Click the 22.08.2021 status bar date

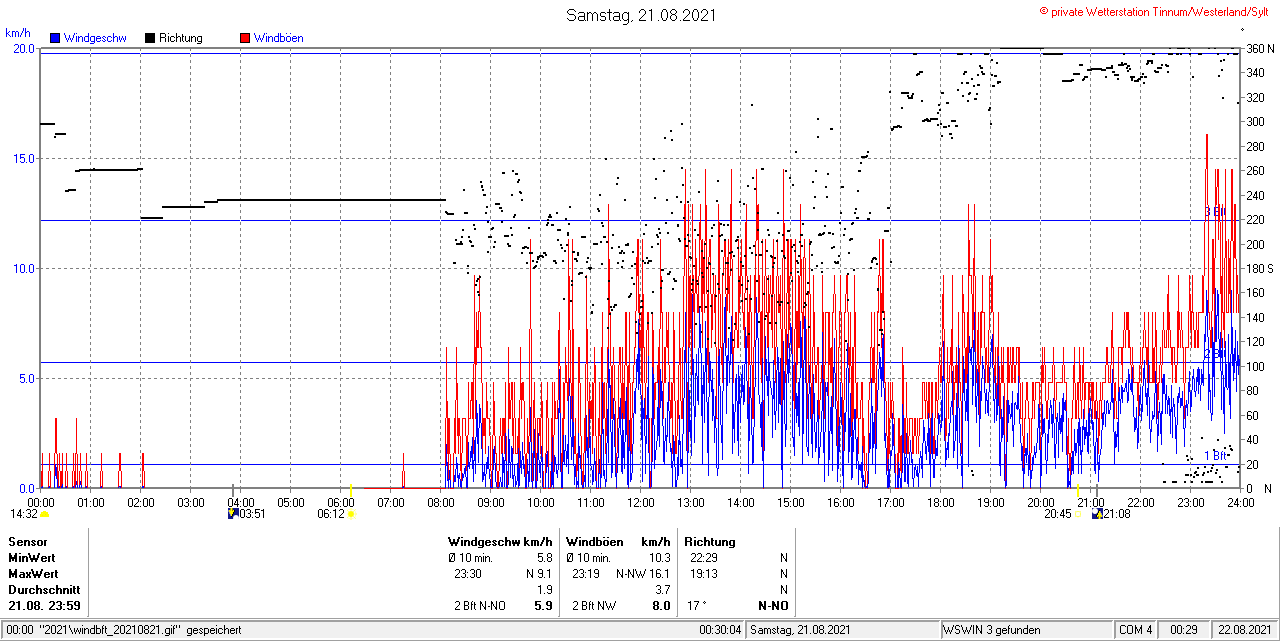click(x=1246, y=630)
